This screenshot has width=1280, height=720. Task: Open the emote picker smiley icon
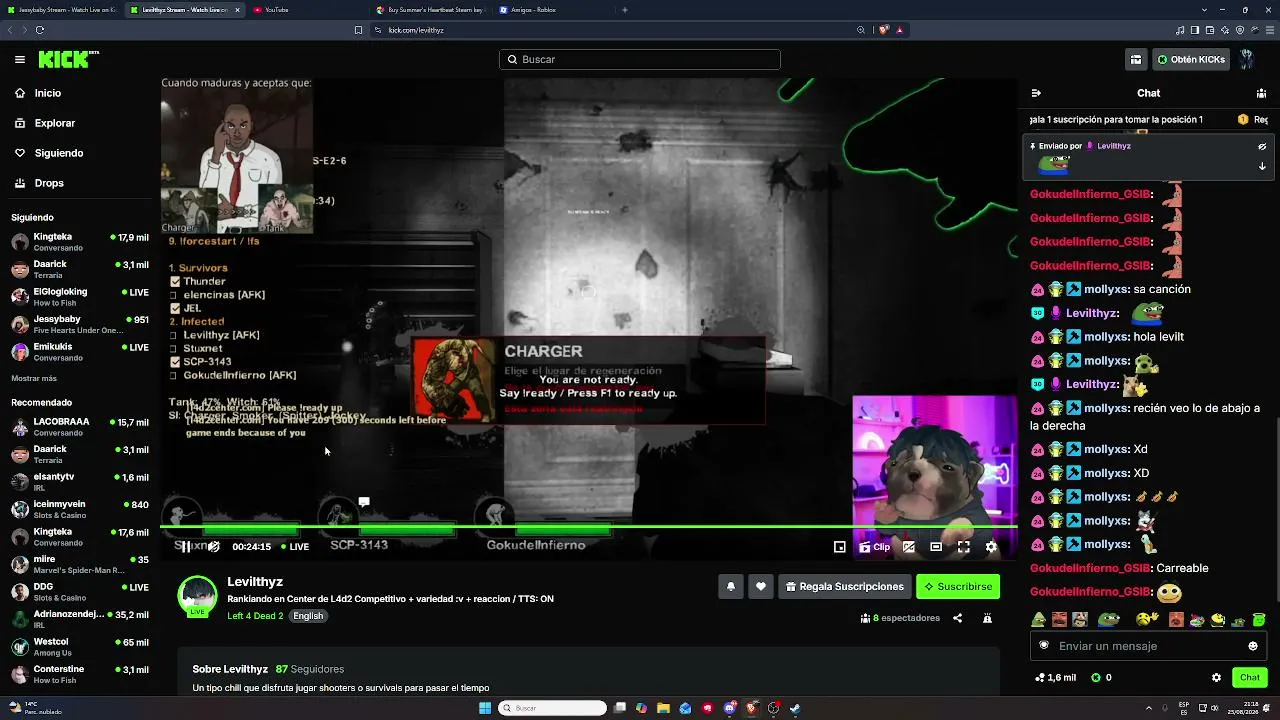[1252, 646]
